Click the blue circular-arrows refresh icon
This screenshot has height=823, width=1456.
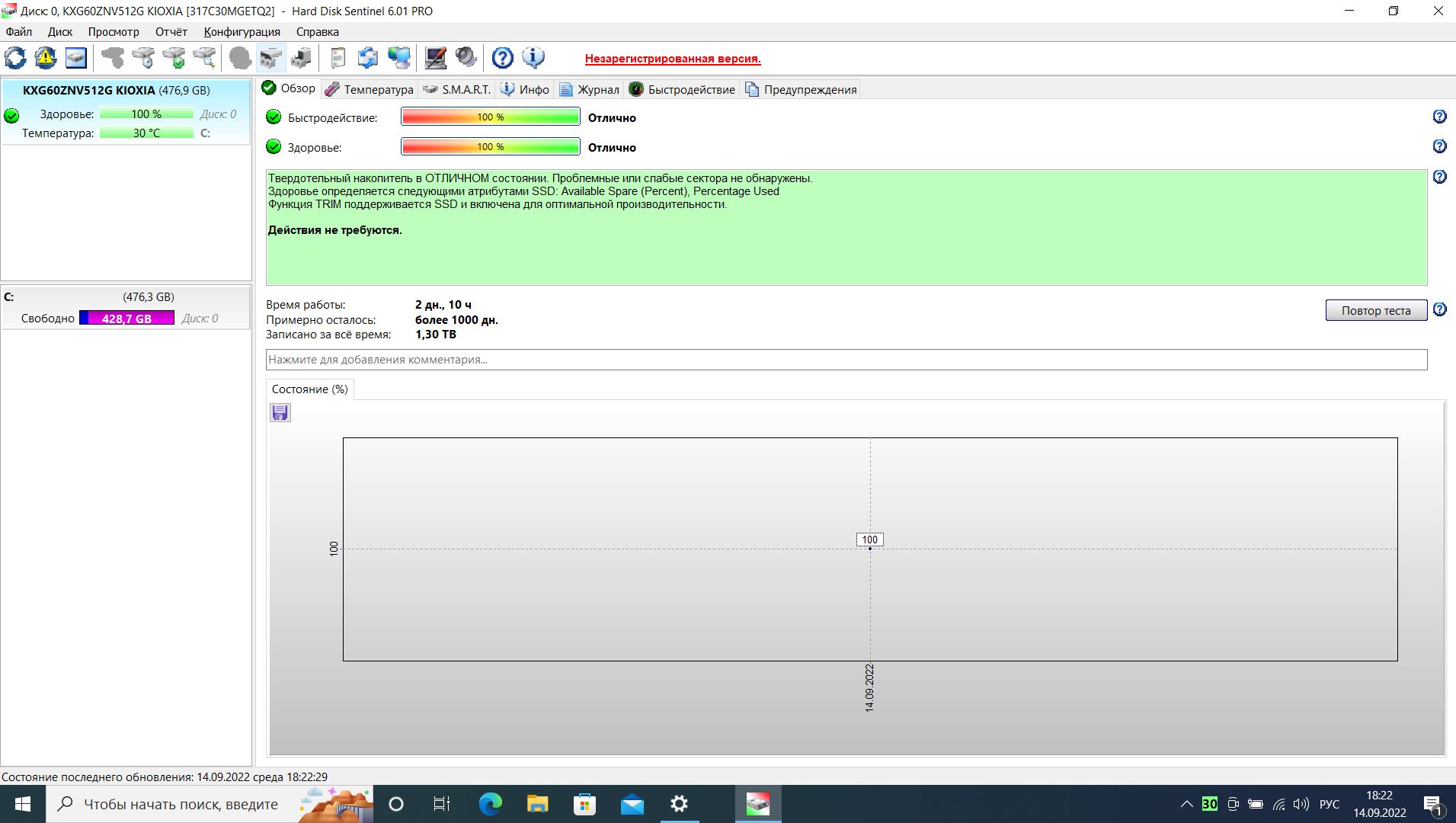point(15,58)
